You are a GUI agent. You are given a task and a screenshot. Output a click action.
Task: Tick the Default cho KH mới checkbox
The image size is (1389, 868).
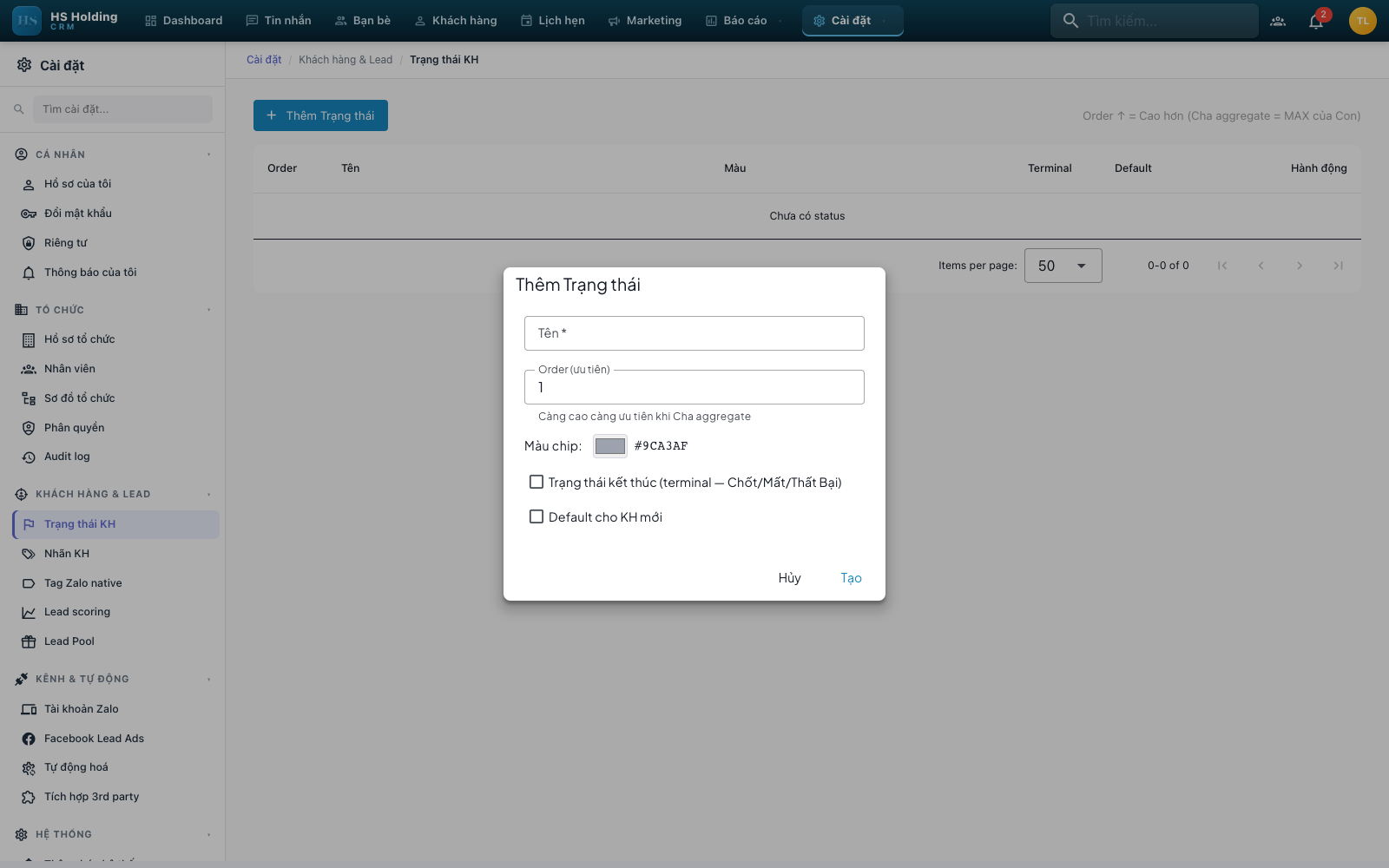coord(537,516)
